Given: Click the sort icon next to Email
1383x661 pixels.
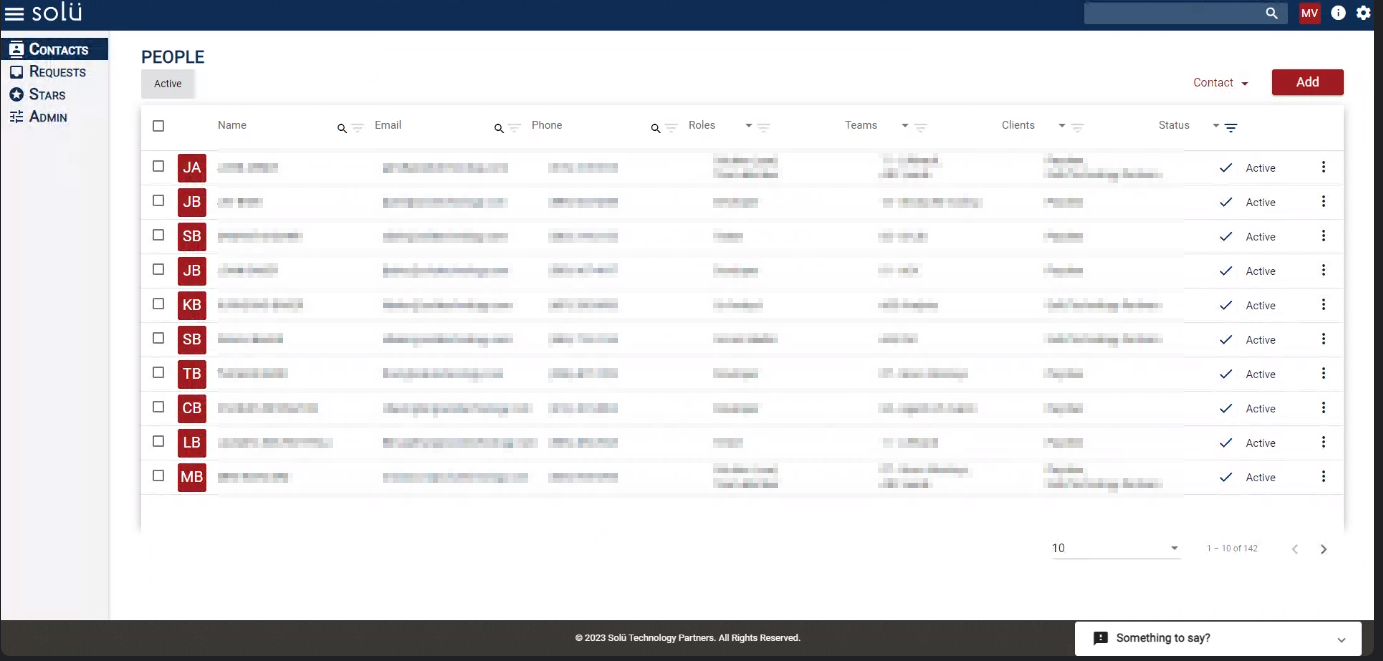Looking at the screenshot, I should point(514,127).
